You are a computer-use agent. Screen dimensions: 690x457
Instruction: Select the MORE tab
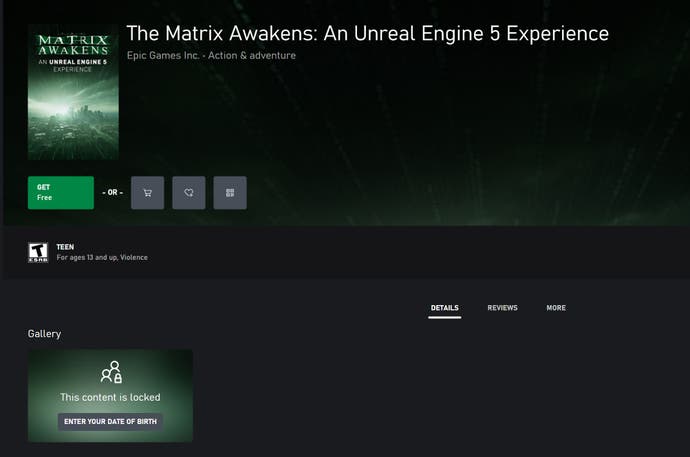pyautogui.click(x=556, y=308)
